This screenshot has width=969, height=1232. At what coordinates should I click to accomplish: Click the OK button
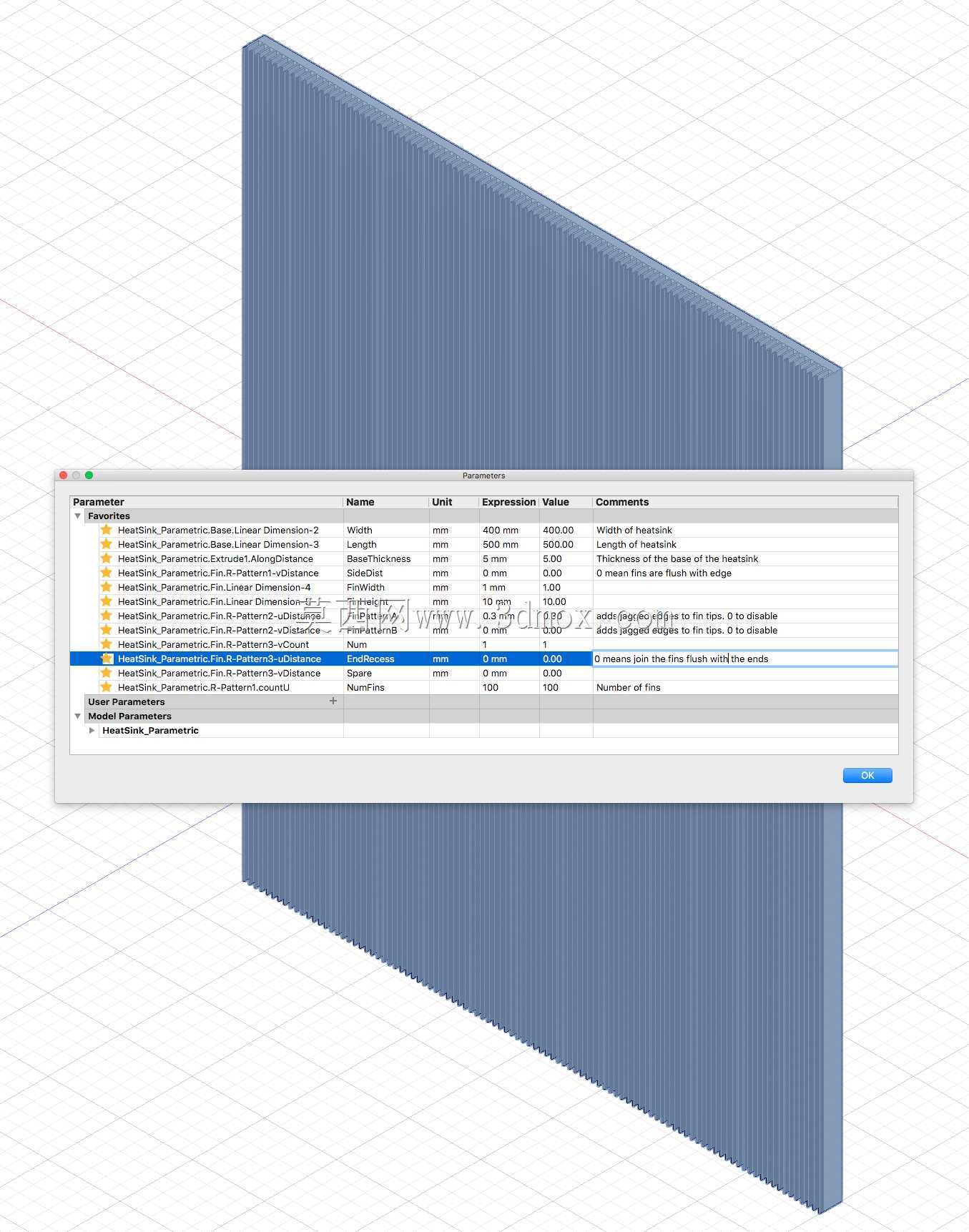point(867,775)
